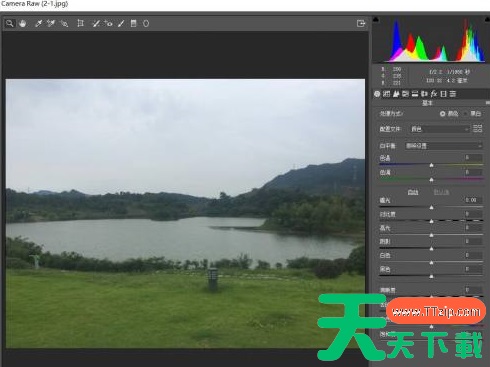Select the Hand tool
Image resolution: width=490 pixels, height=367 pixels.
pyautogui.click(x=22, y=24)
